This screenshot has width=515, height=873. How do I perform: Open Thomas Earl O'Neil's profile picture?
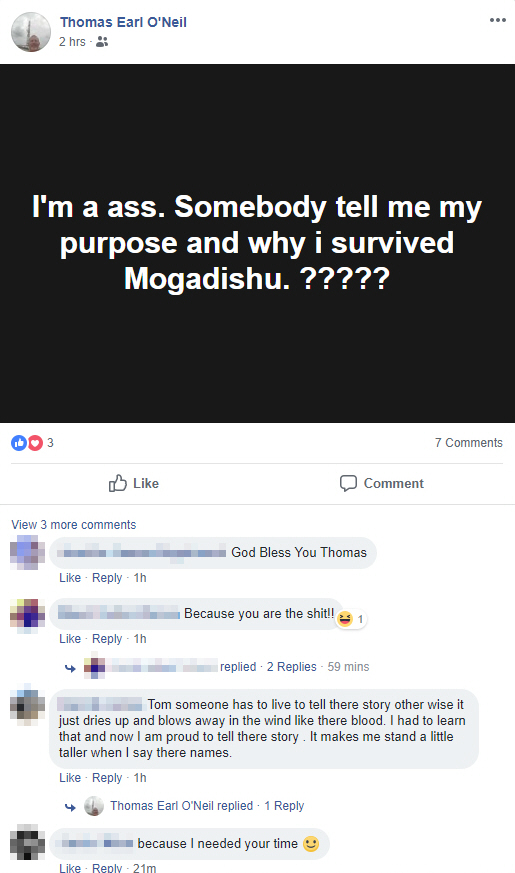tap(31, 32)
